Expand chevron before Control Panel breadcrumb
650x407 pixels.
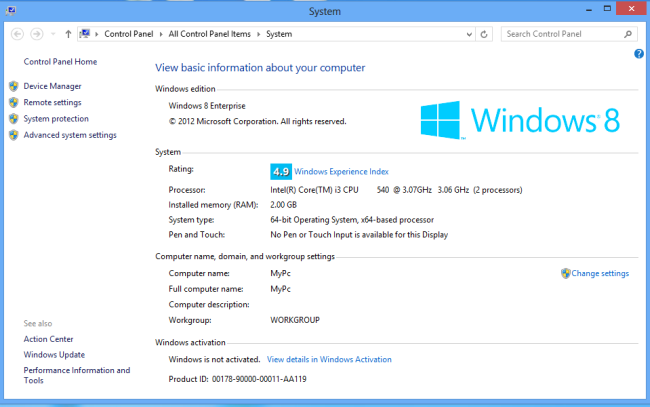click(x=97, y=34)
